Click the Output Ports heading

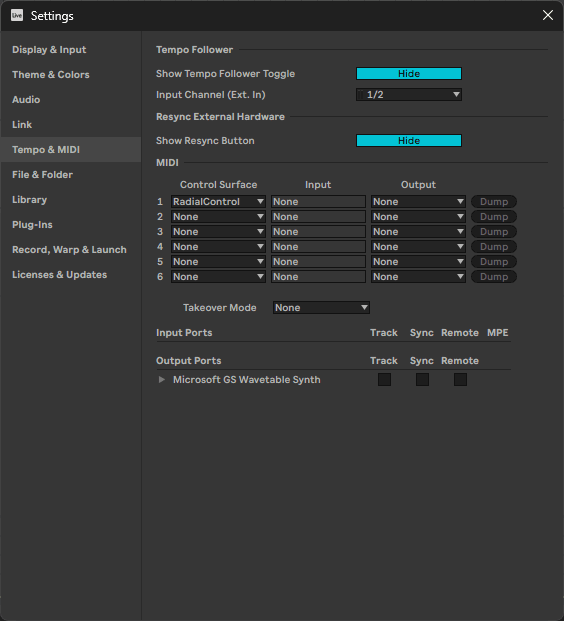[x=189, y=361]
